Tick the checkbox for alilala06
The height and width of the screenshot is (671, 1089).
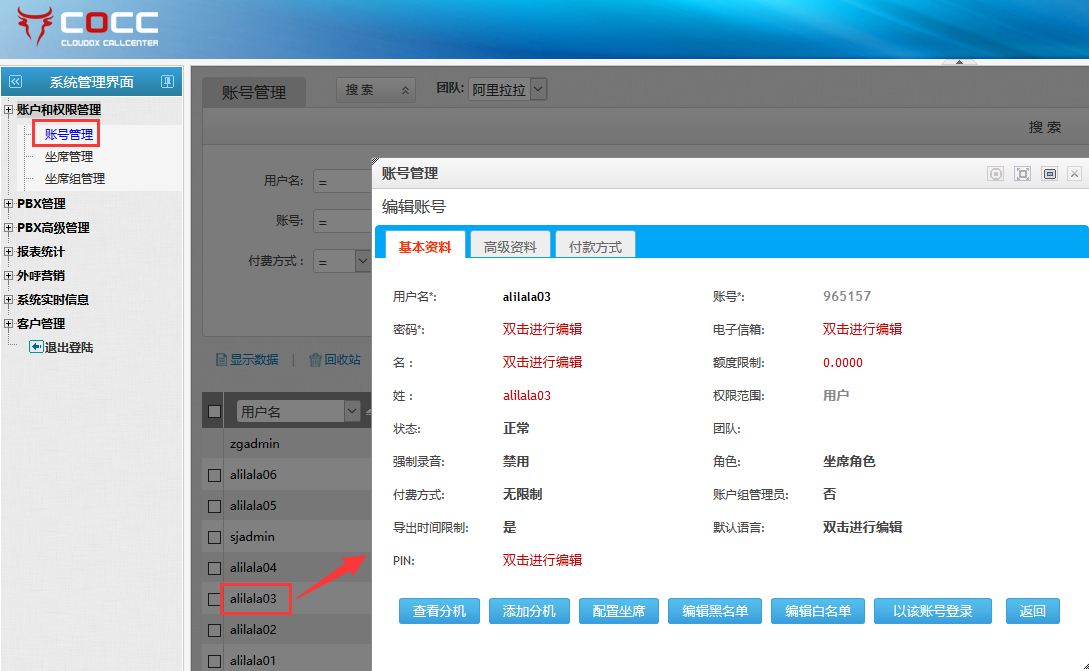[214, 475]
